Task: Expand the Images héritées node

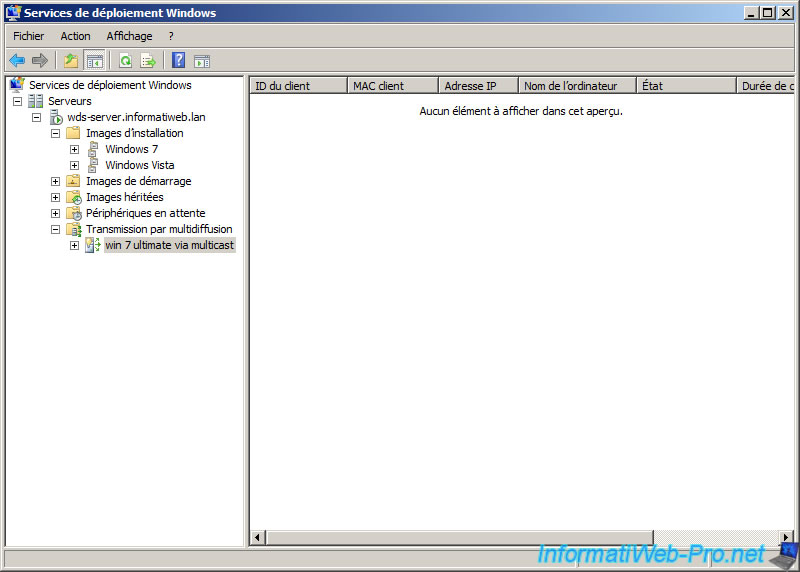Action: (x=56, y=197)
